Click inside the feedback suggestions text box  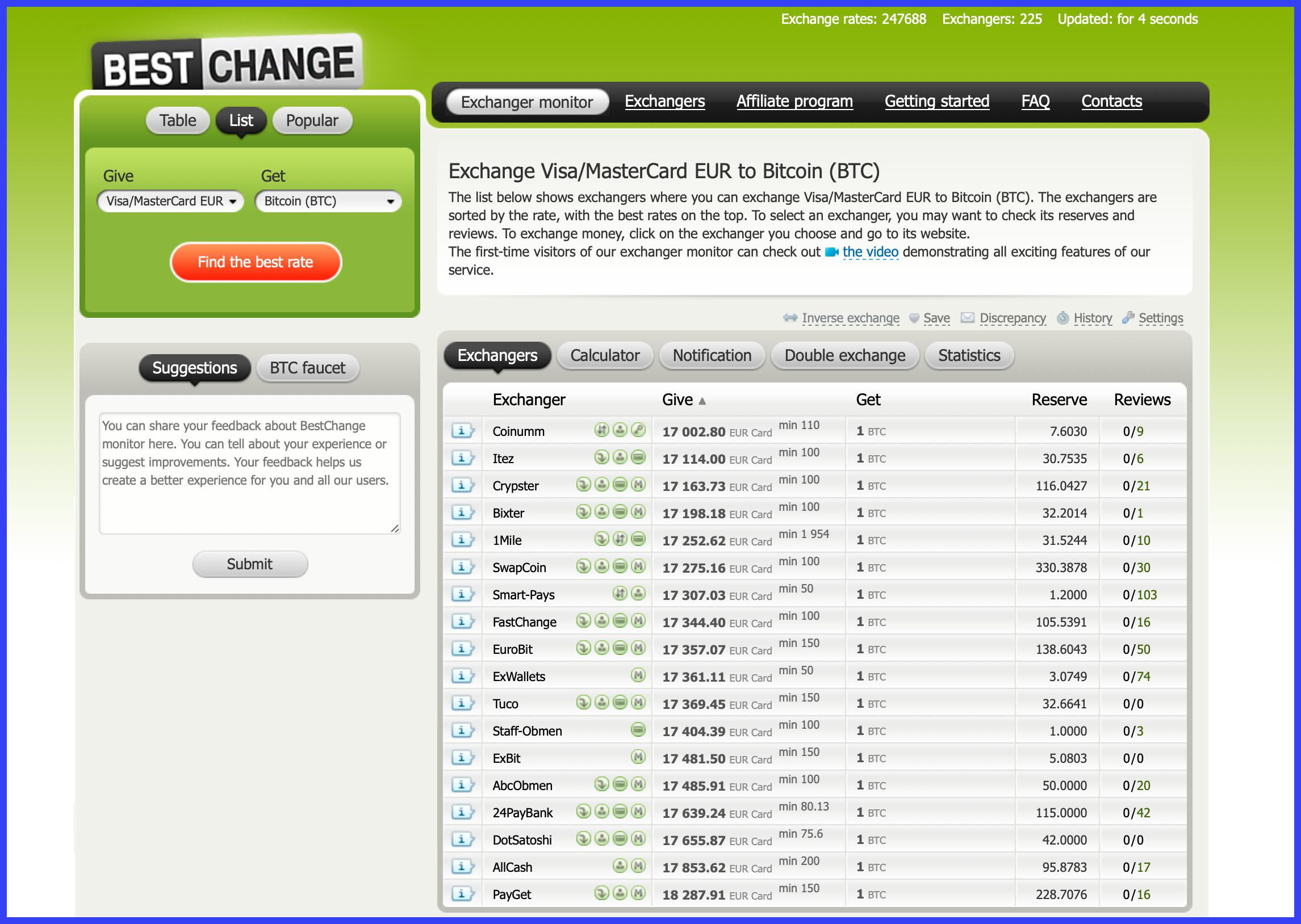[249, 473]
